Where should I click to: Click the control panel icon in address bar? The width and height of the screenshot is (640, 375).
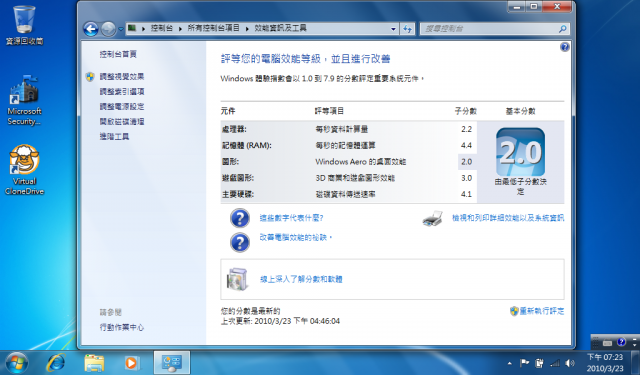[x=132, y=28]
